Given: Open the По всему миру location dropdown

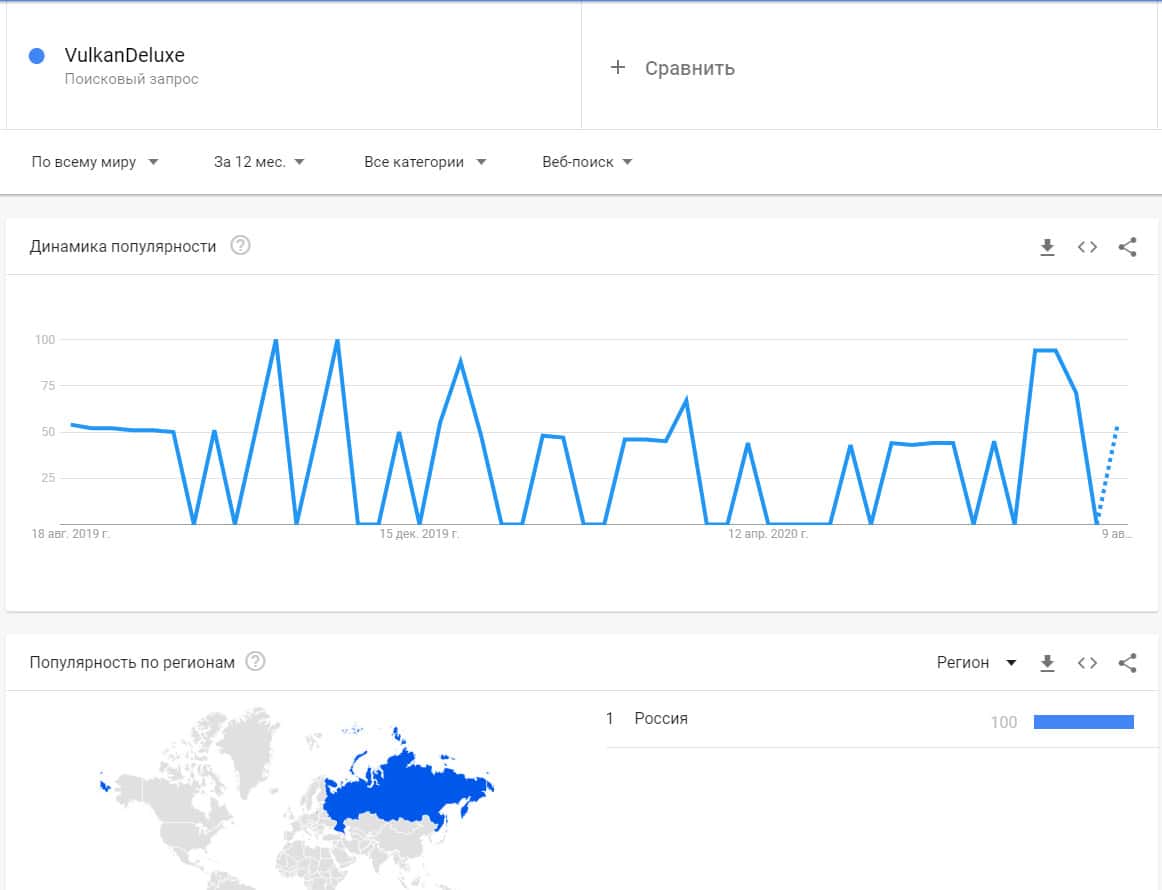Looking at the screenshot, I should pos(95,162).
